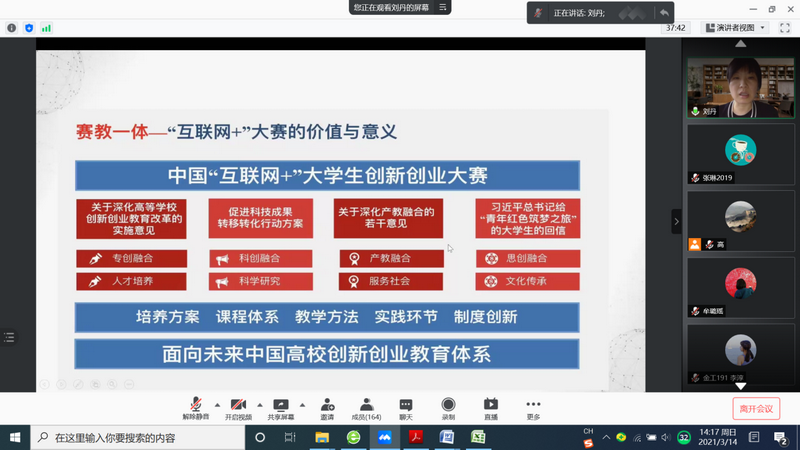Expand audio options arrow beside 解除静音

(x=216, y=405)
